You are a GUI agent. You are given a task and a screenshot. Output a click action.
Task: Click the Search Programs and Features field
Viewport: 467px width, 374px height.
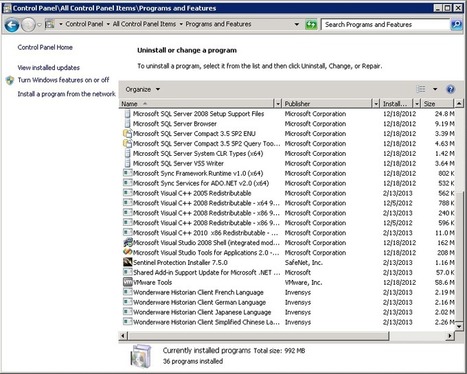[385, 24]
